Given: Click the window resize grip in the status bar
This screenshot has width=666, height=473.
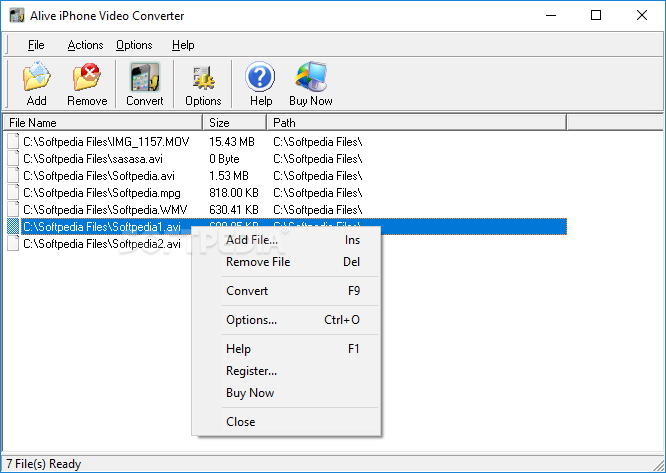Looking at the screenshot, I should tap(659, 464).
